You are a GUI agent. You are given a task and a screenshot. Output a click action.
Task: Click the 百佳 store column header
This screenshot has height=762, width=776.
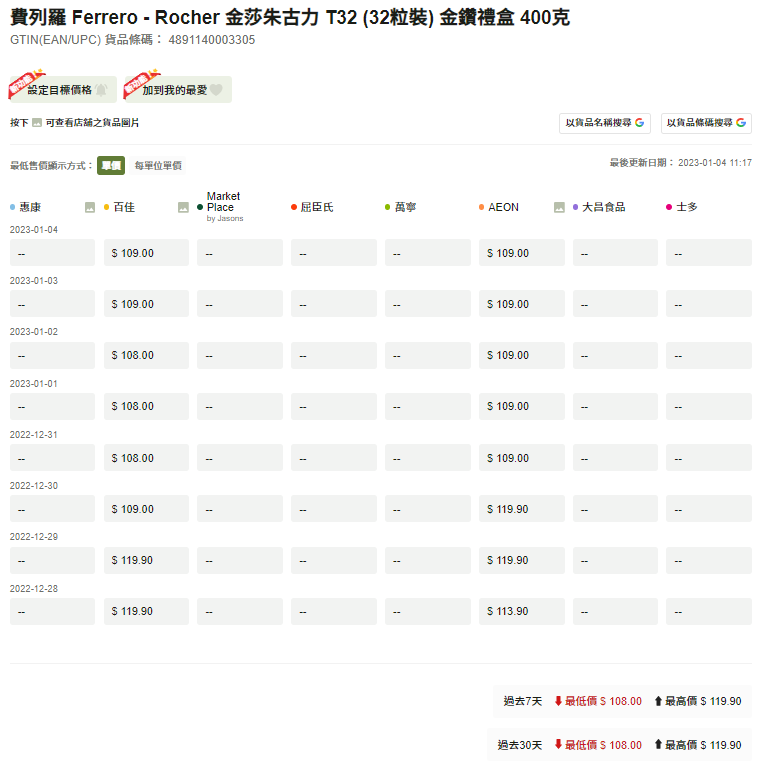pos(124,207)
